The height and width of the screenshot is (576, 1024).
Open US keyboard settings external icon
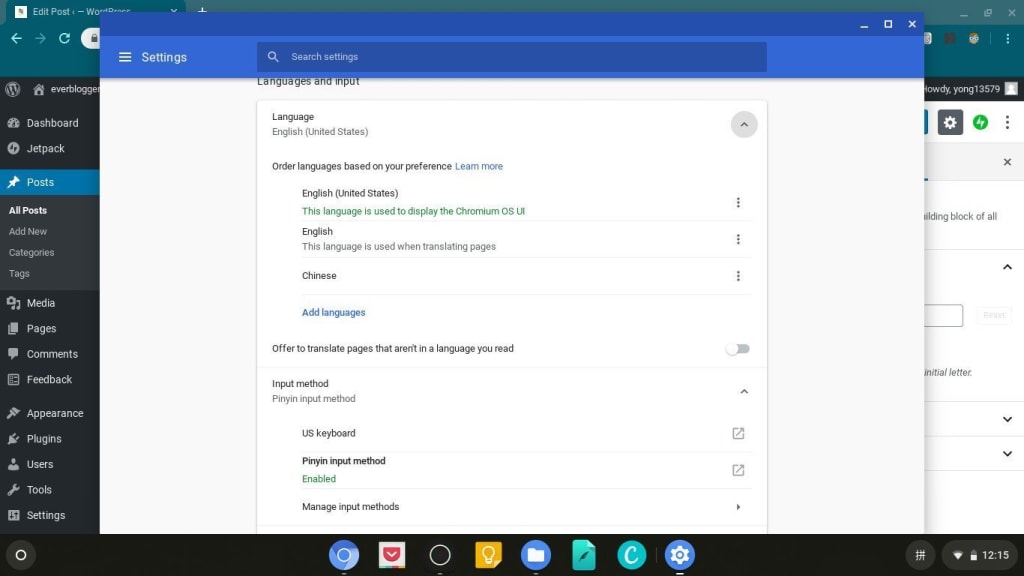click(x=738, y=433)
